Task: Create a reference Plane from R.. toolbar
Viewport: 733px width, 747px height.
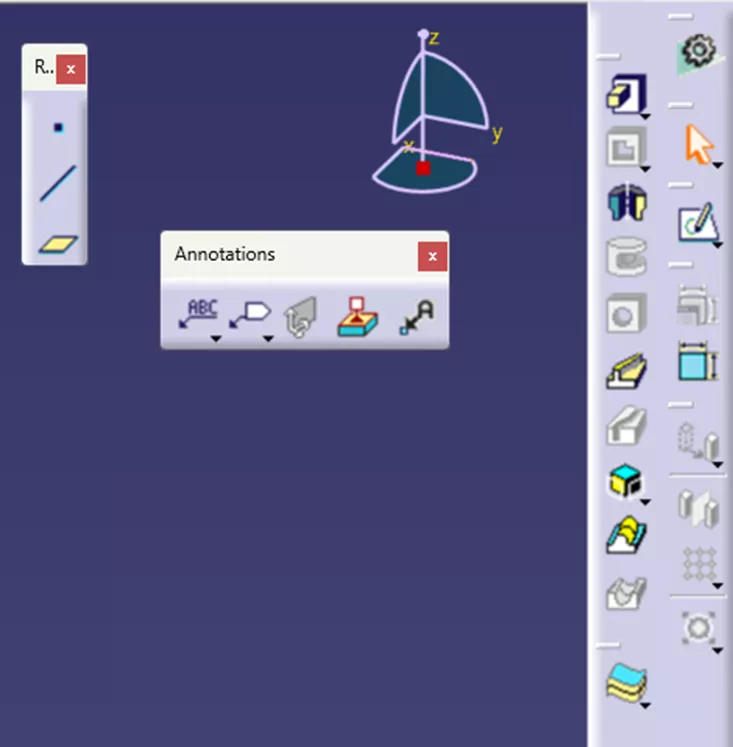Action: [58, 244]
